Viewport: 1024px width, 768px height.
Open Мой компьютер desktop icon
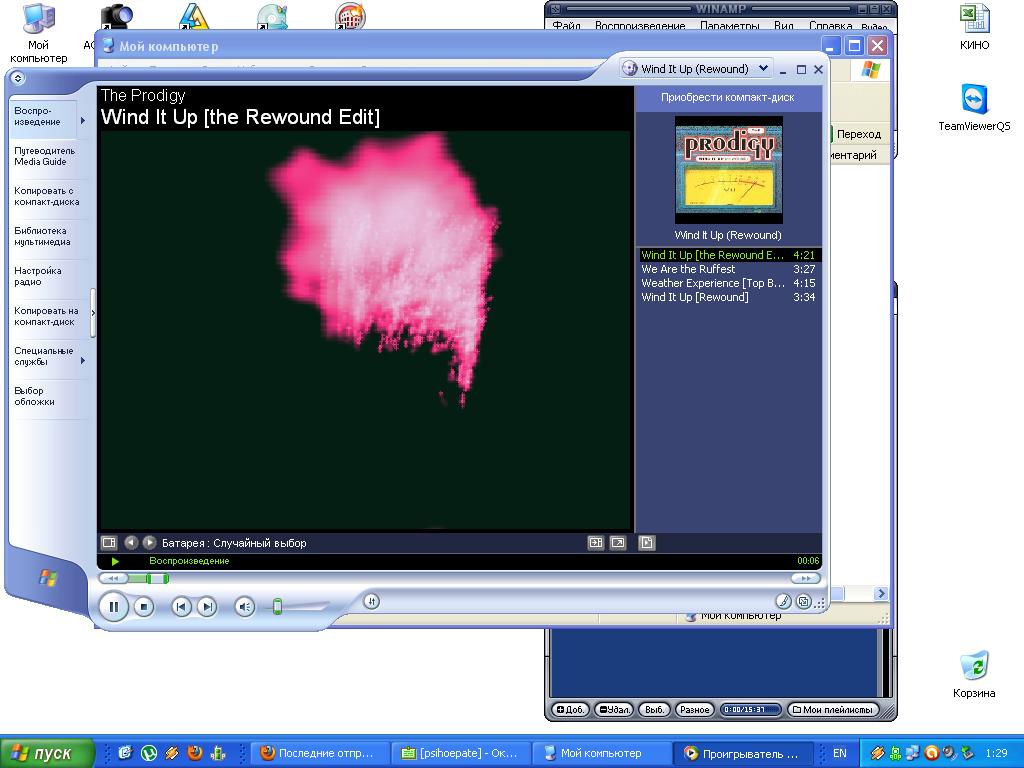[x=39, y=33]
